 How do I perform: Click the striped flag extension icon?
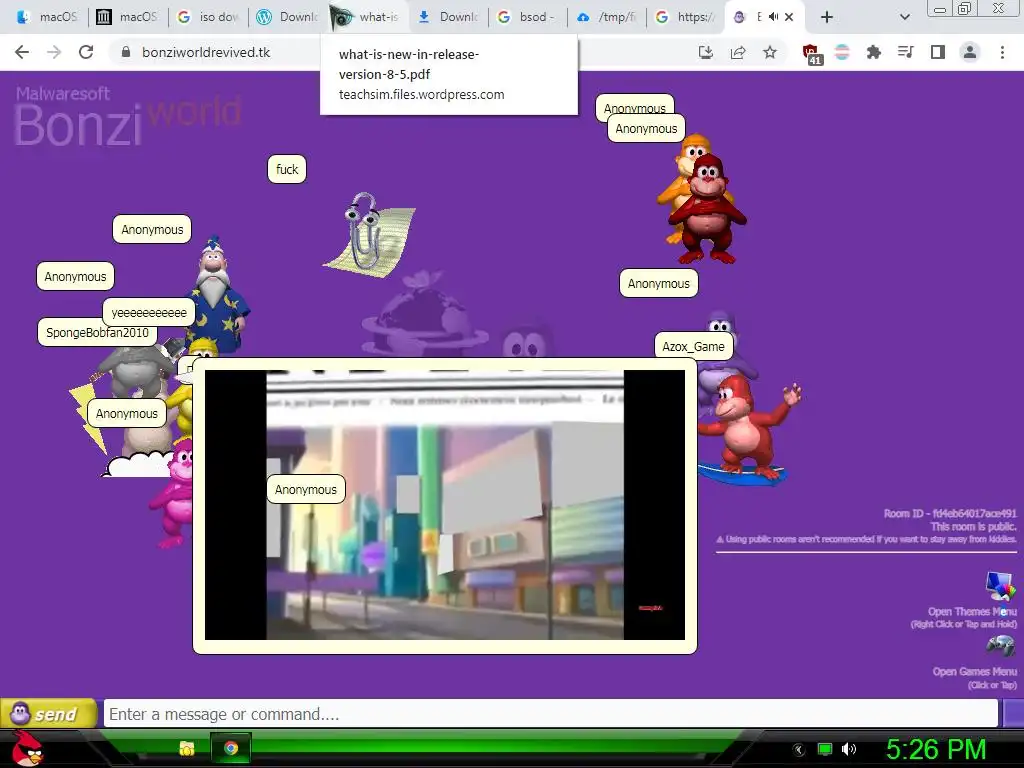click(x=842, y=52)
